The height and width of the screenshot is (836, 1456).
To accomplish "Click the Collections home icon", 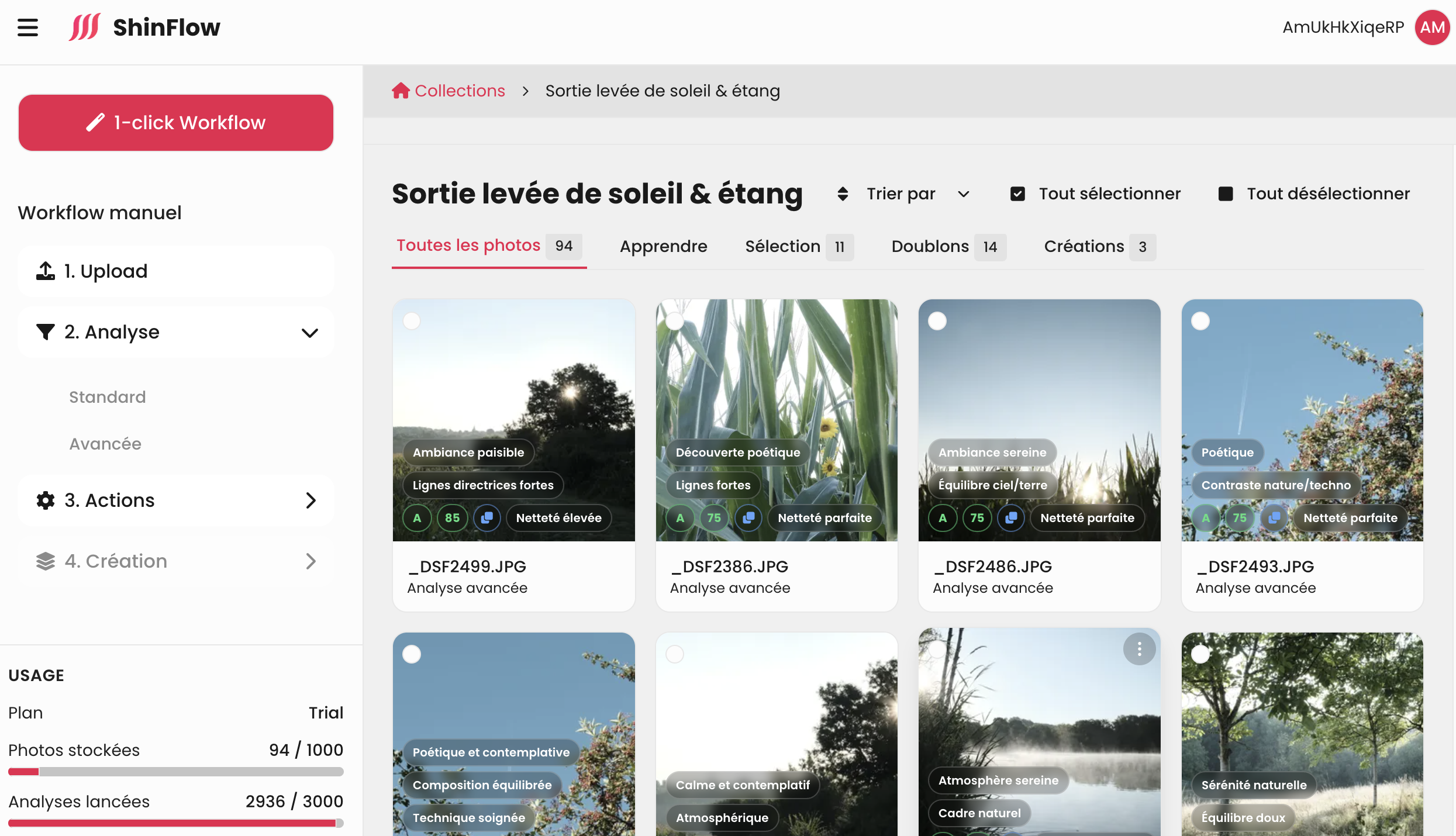I will [401, 91].
